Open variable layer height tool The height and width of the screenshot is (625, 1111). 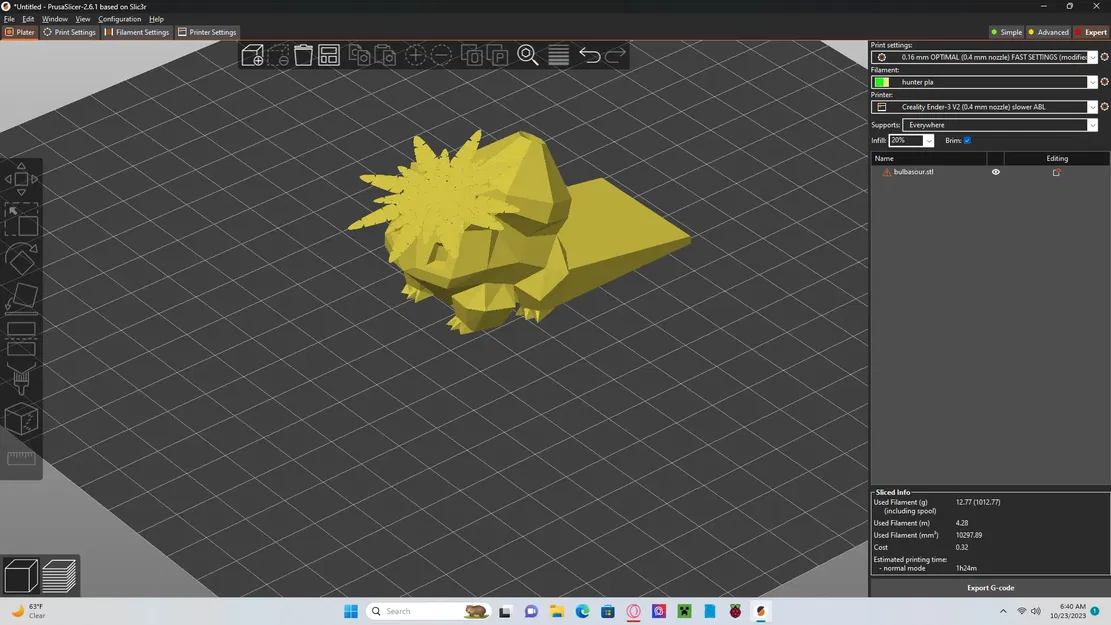tap(558, 55)
